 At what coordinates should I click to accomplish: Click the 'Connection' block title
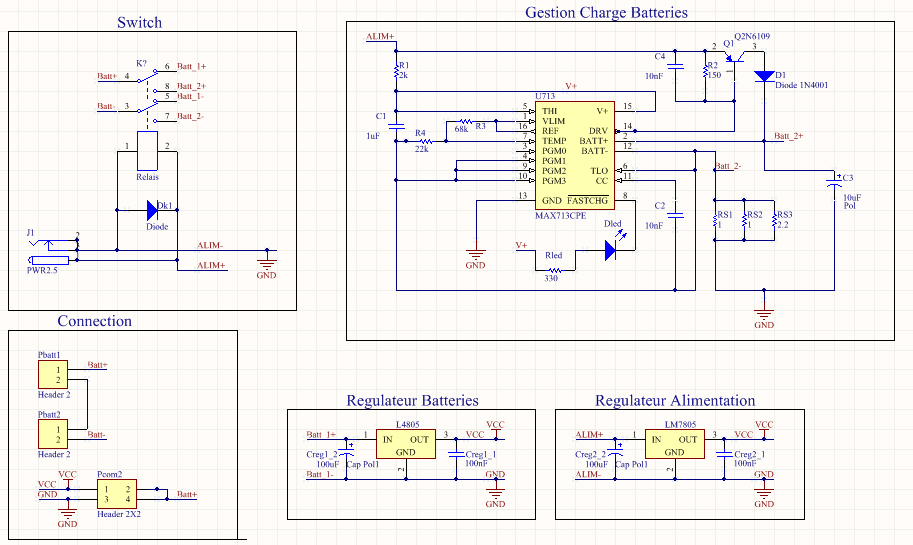(x=94, y=321)
